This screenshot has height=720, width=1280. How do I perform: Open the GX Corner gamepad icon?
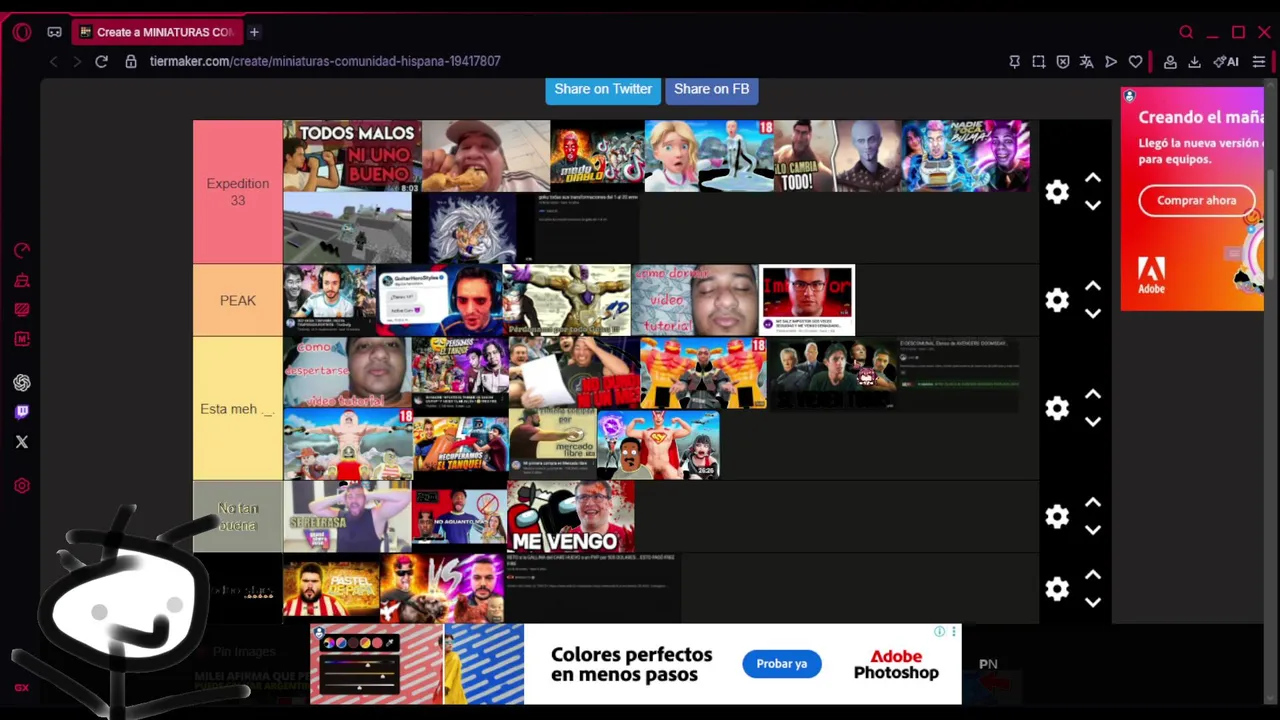(x=54, y=32)
